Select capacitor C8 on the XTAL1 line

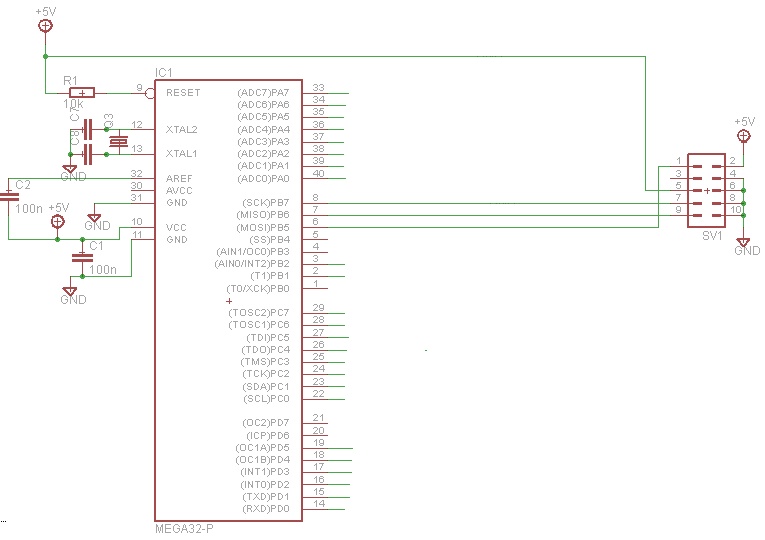88,155
